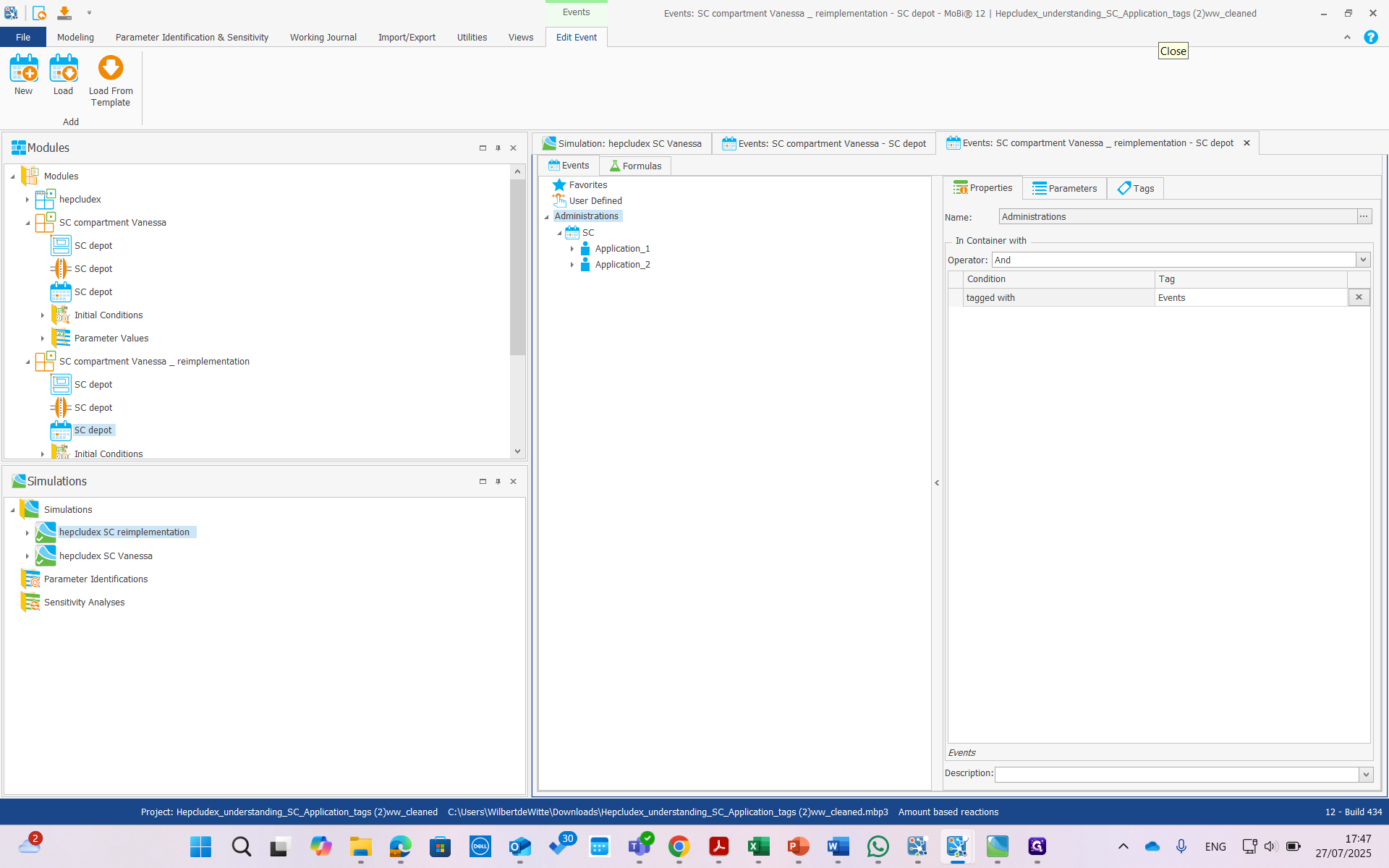This screenshot has height=868, width=1389.
Task: Open the Operator dropdown
Action: 1363,260
